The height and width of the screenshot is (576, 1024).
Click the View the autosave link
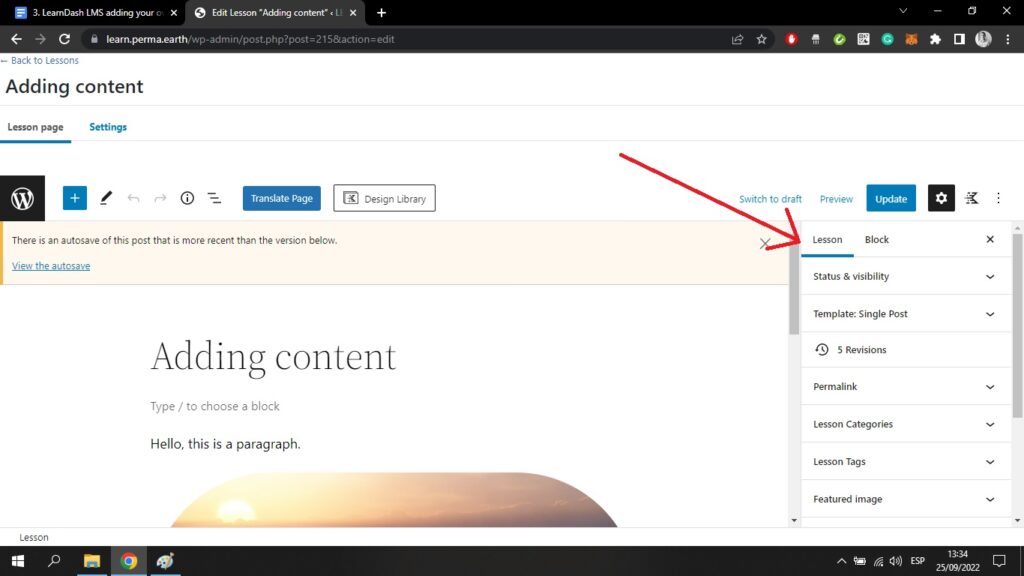(51, 266)
